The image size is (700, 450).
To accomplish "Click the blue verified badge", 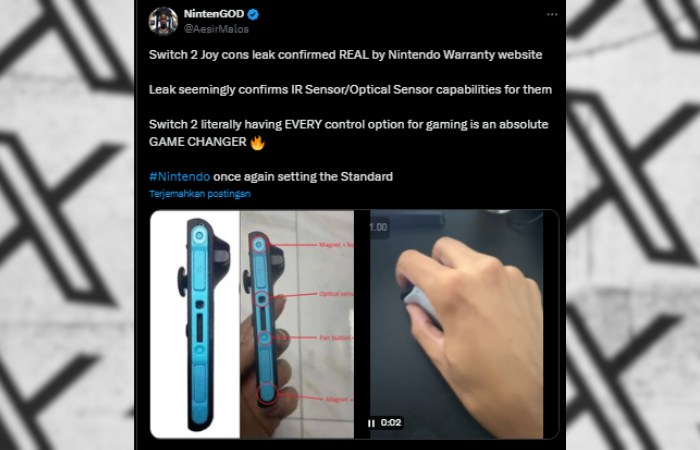I will 253,14.
